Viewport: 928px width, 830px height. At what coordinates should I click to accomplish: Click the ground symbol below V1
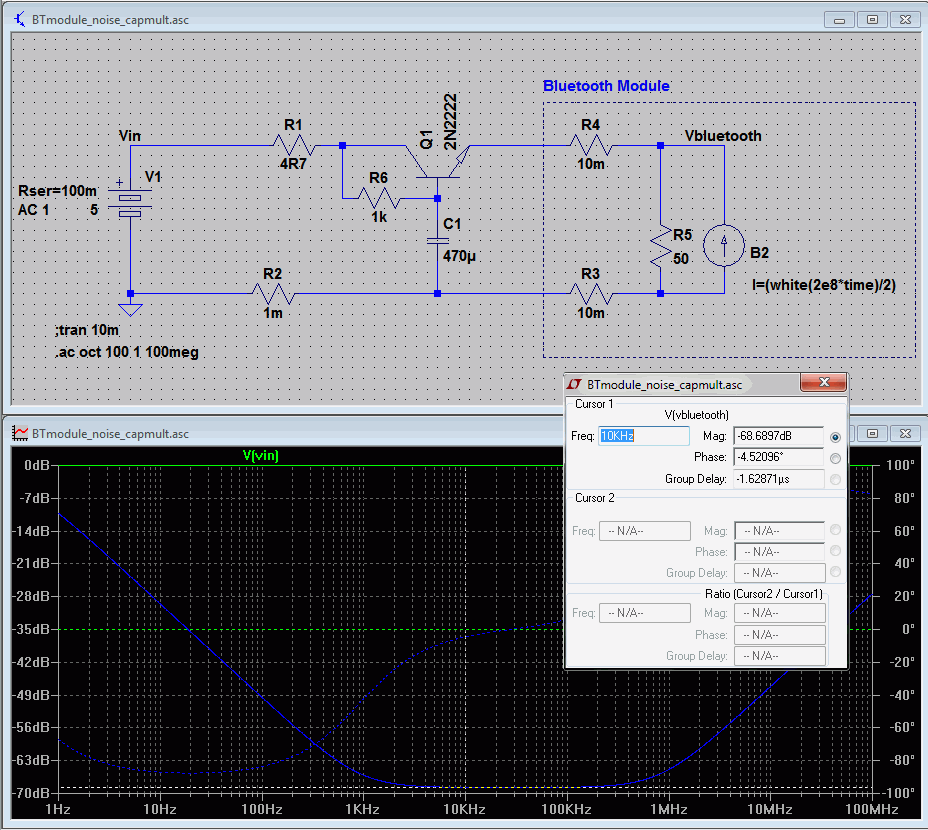tap(130, 306)
